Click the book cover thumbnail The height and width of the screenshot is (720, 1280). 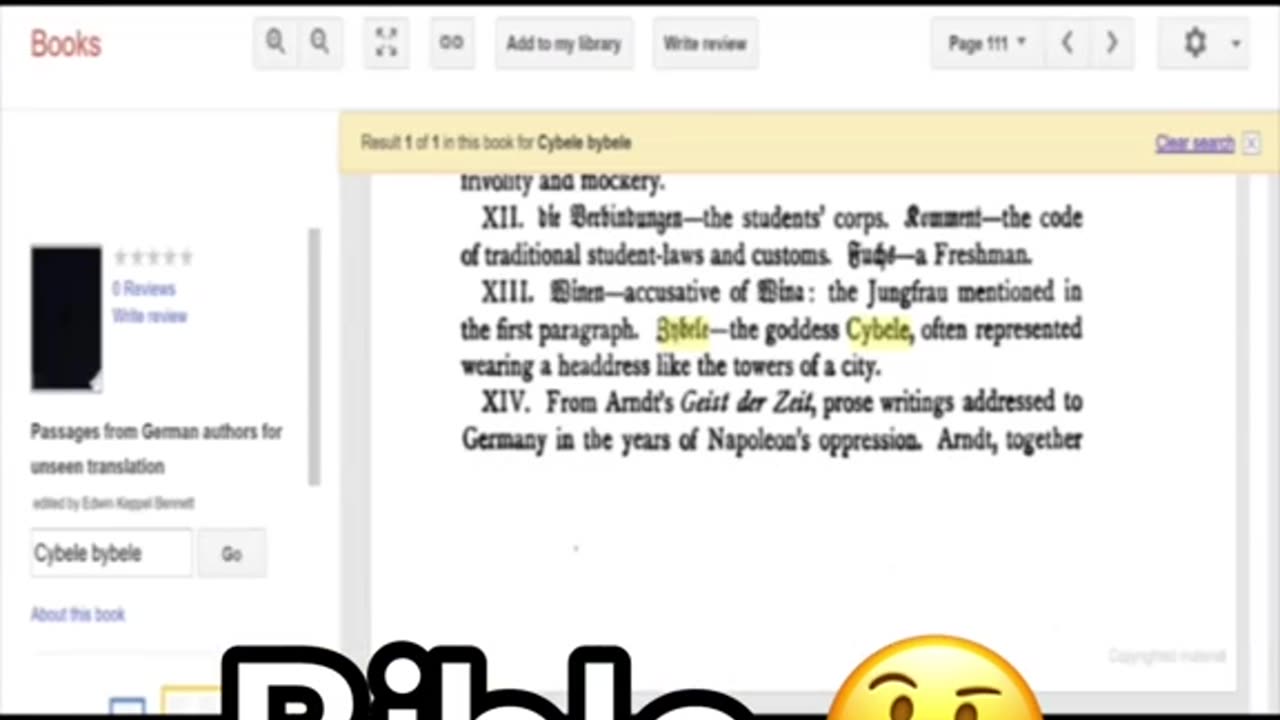pos(66,318)
